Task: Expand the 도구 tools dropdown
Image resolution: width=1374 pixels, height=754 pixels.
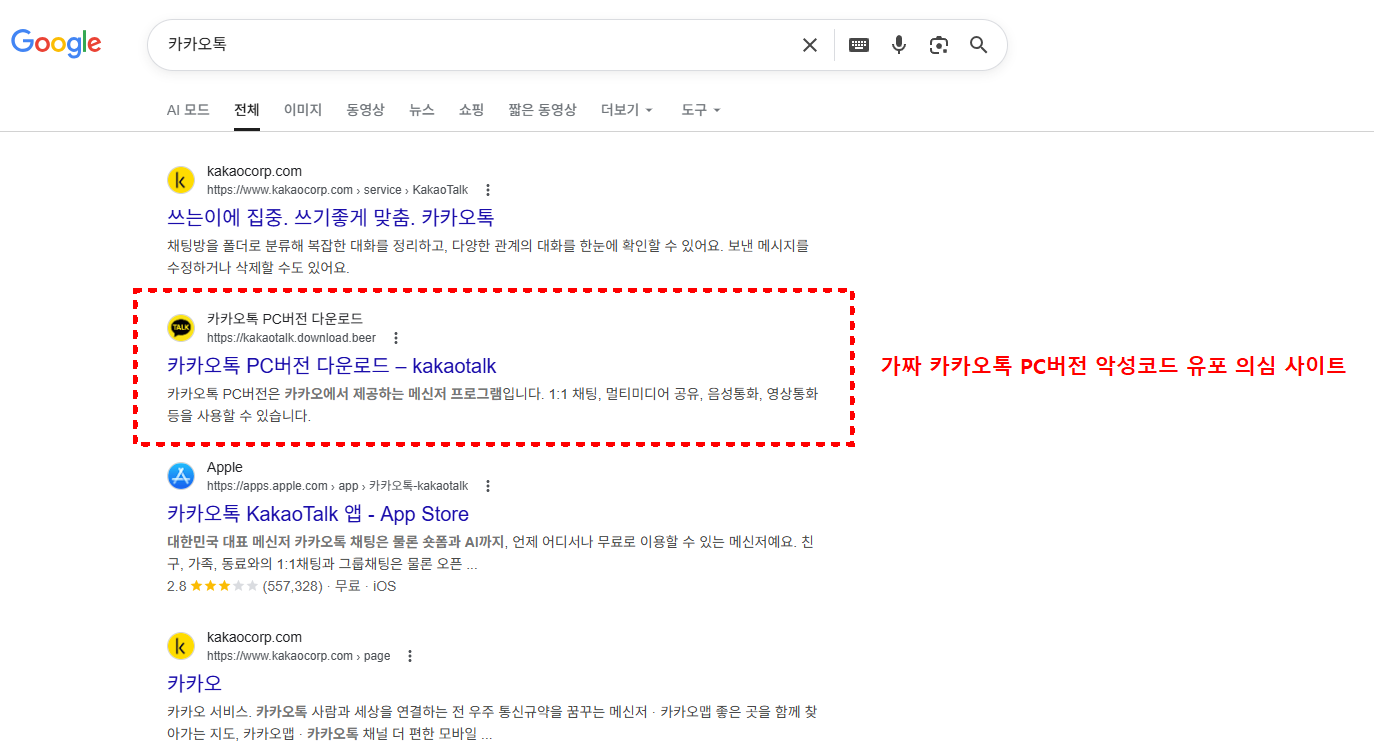Action: pyautogui.click(x=700, y=110)
